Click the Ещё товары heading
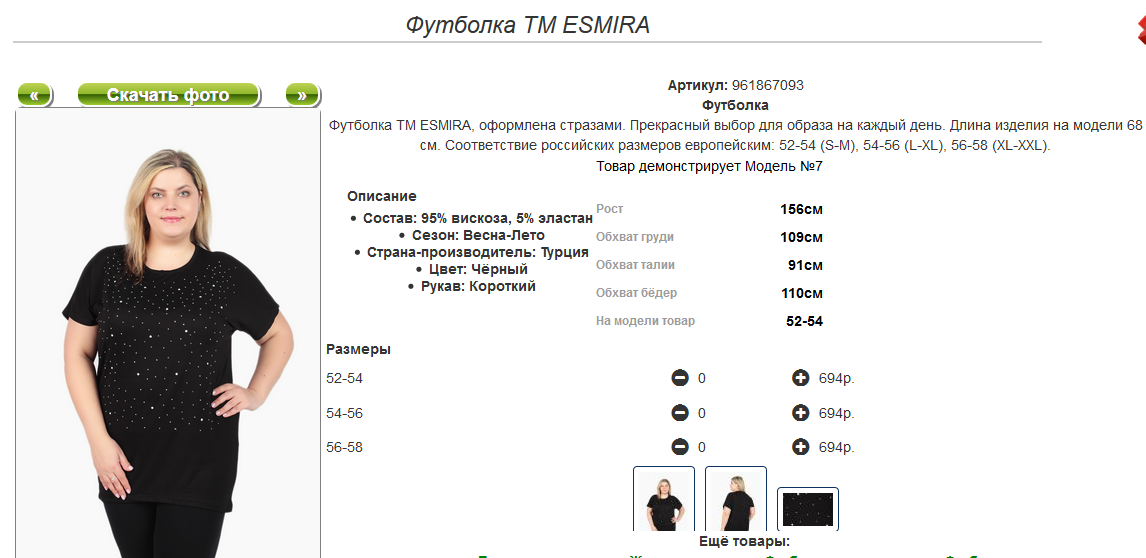 (745, 542)
